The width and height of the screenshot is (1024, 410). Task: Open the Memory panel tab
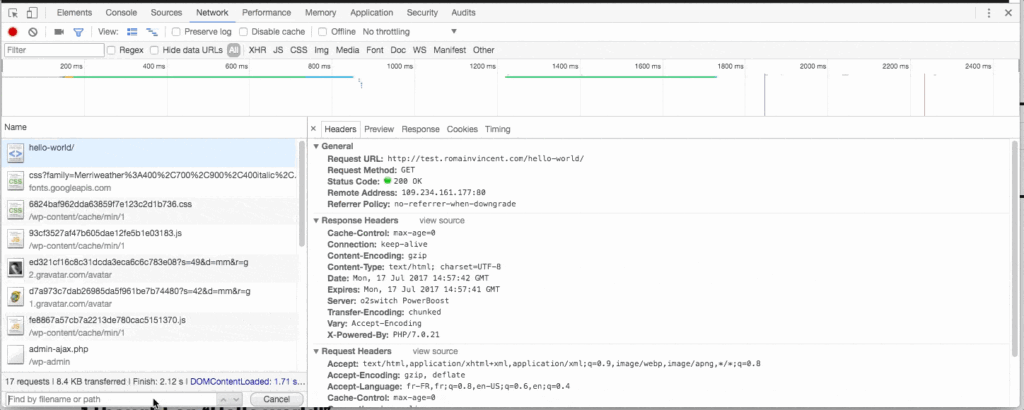coord(321,12)
